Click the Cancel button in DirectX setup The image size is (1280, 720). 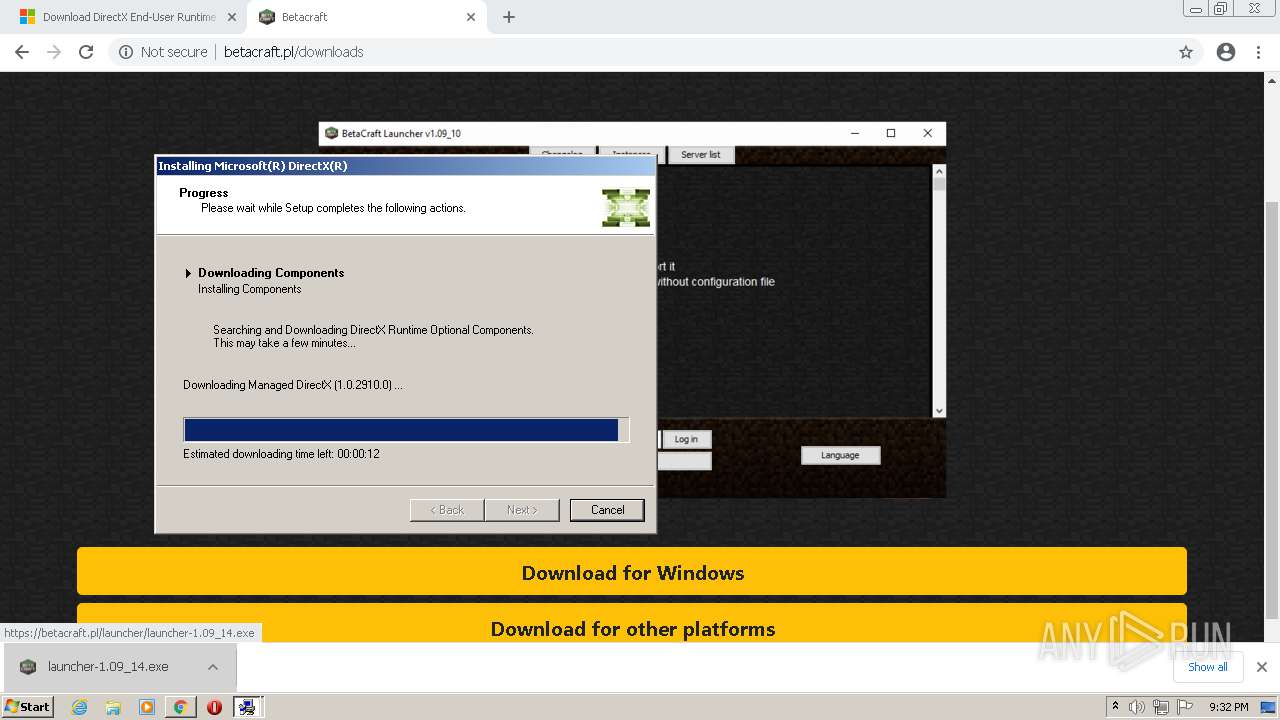tap(607, 510)
